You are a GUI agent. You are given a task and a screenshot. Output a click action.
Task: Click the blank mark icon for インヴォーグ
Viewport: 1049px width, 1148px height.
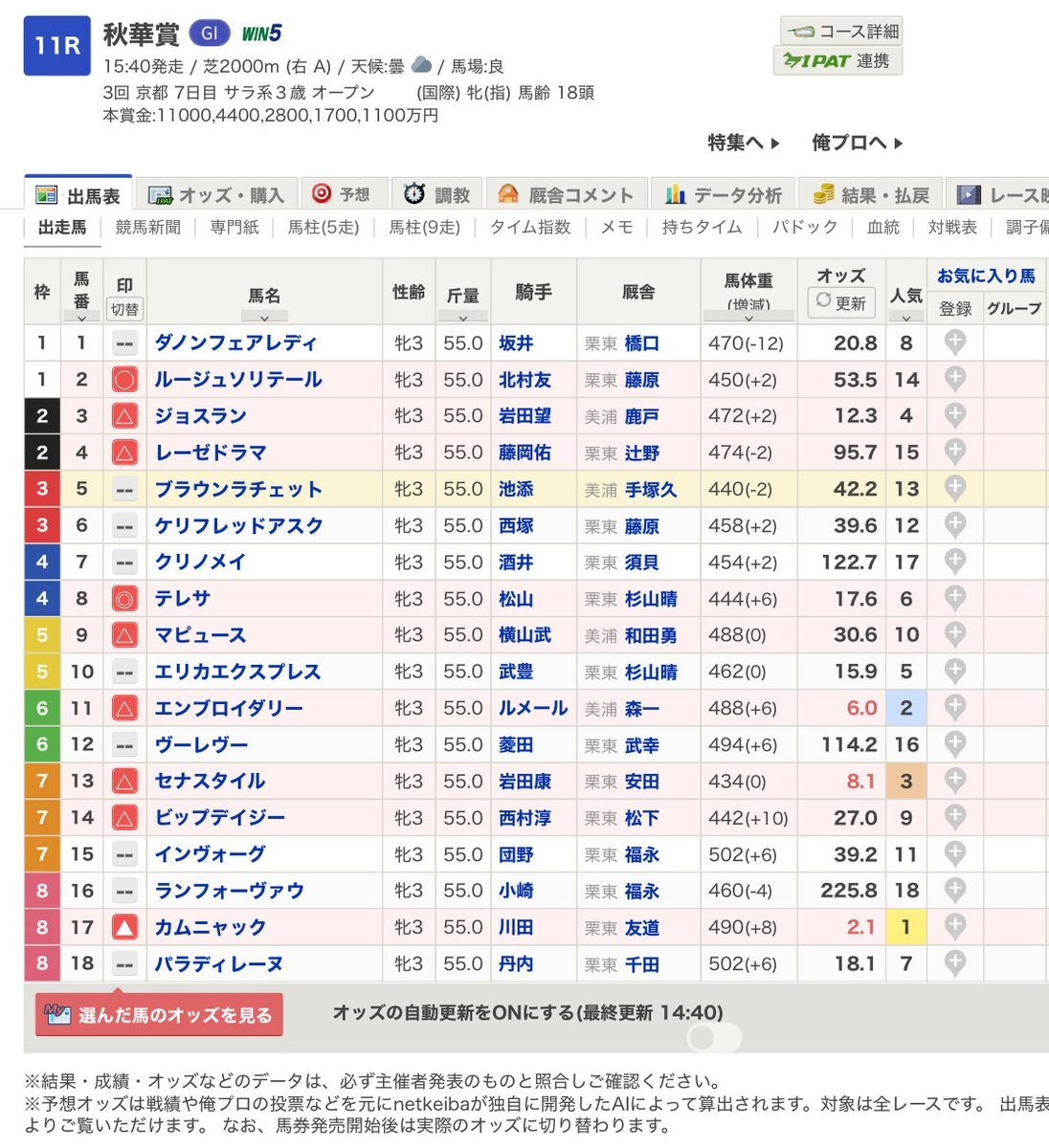[124, 854]
